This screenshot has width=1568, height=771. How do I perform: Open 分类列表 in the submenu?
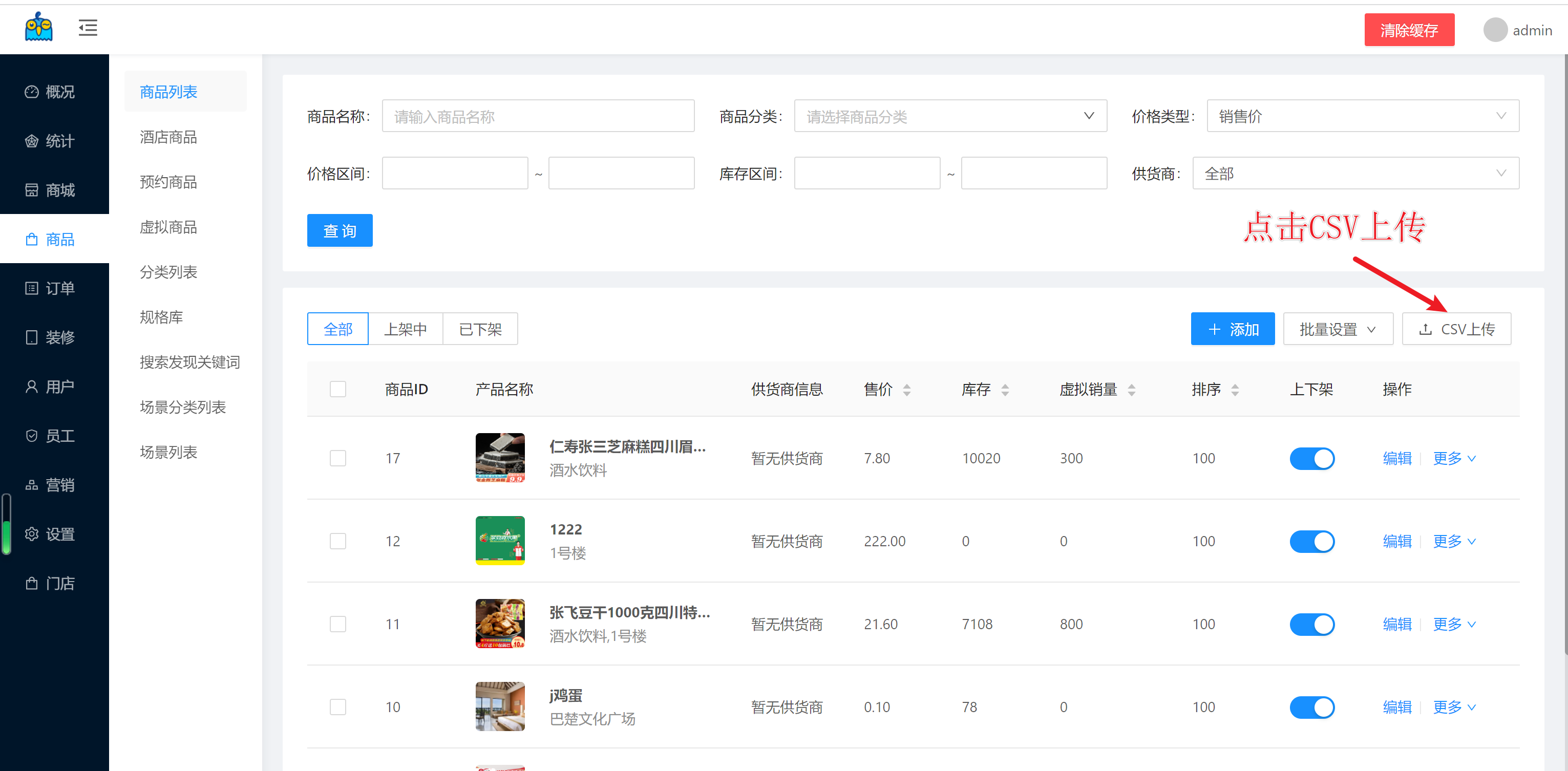point(168,272)
